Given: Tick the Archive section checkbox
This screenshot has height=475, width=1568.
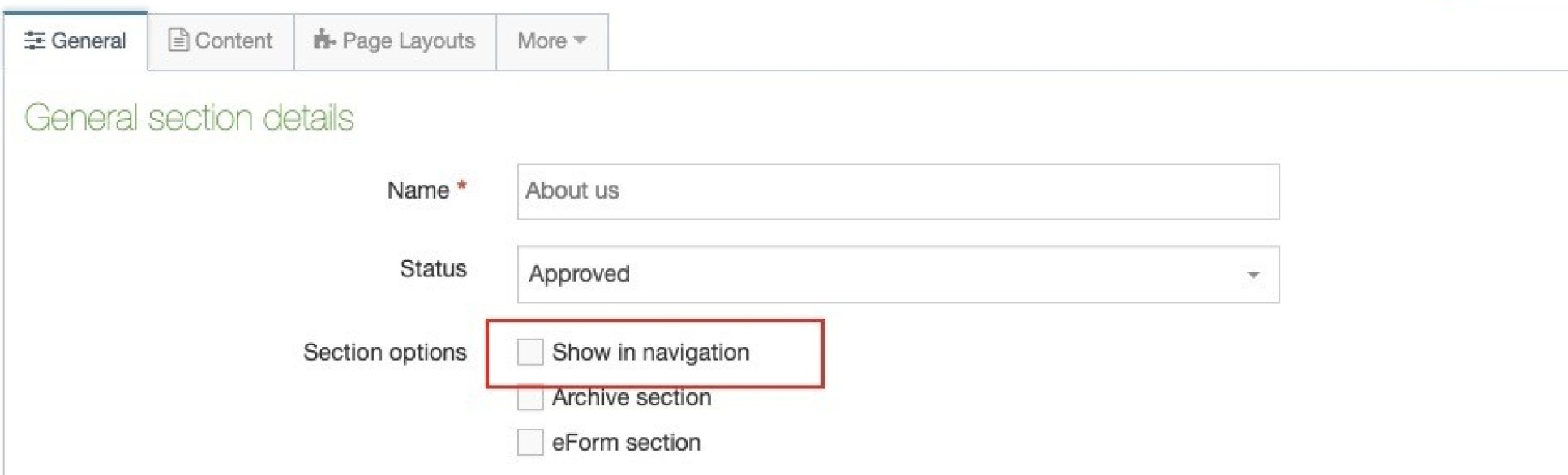Looking at the screenshot, I should click(530, 398).
